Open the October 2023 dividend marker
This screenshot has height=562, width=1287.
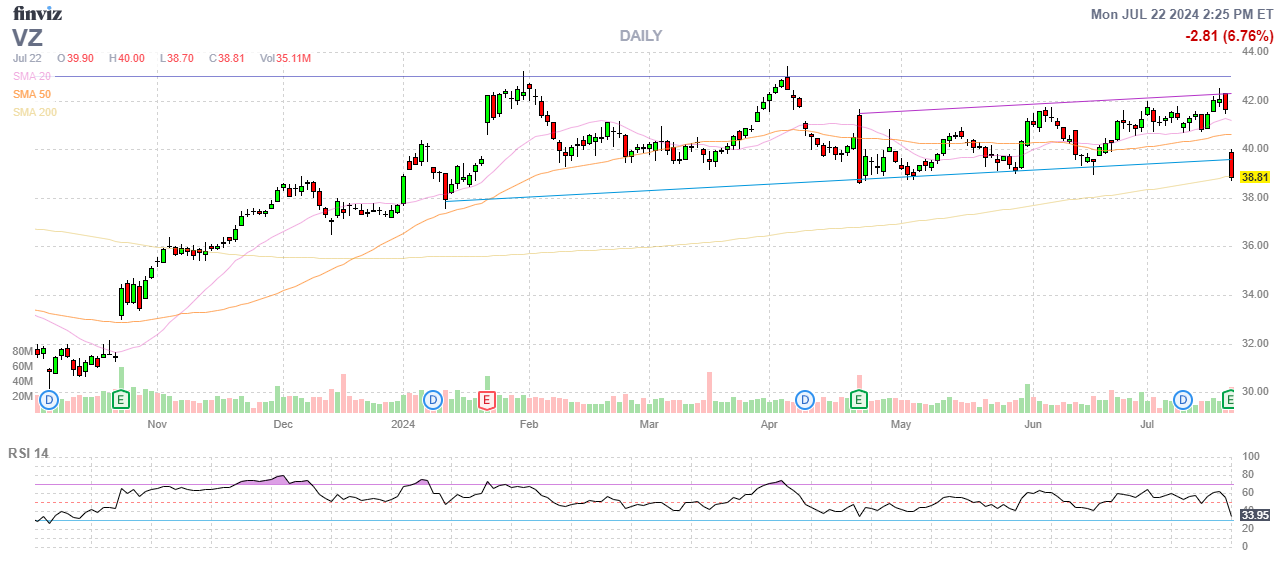(49, 400)
